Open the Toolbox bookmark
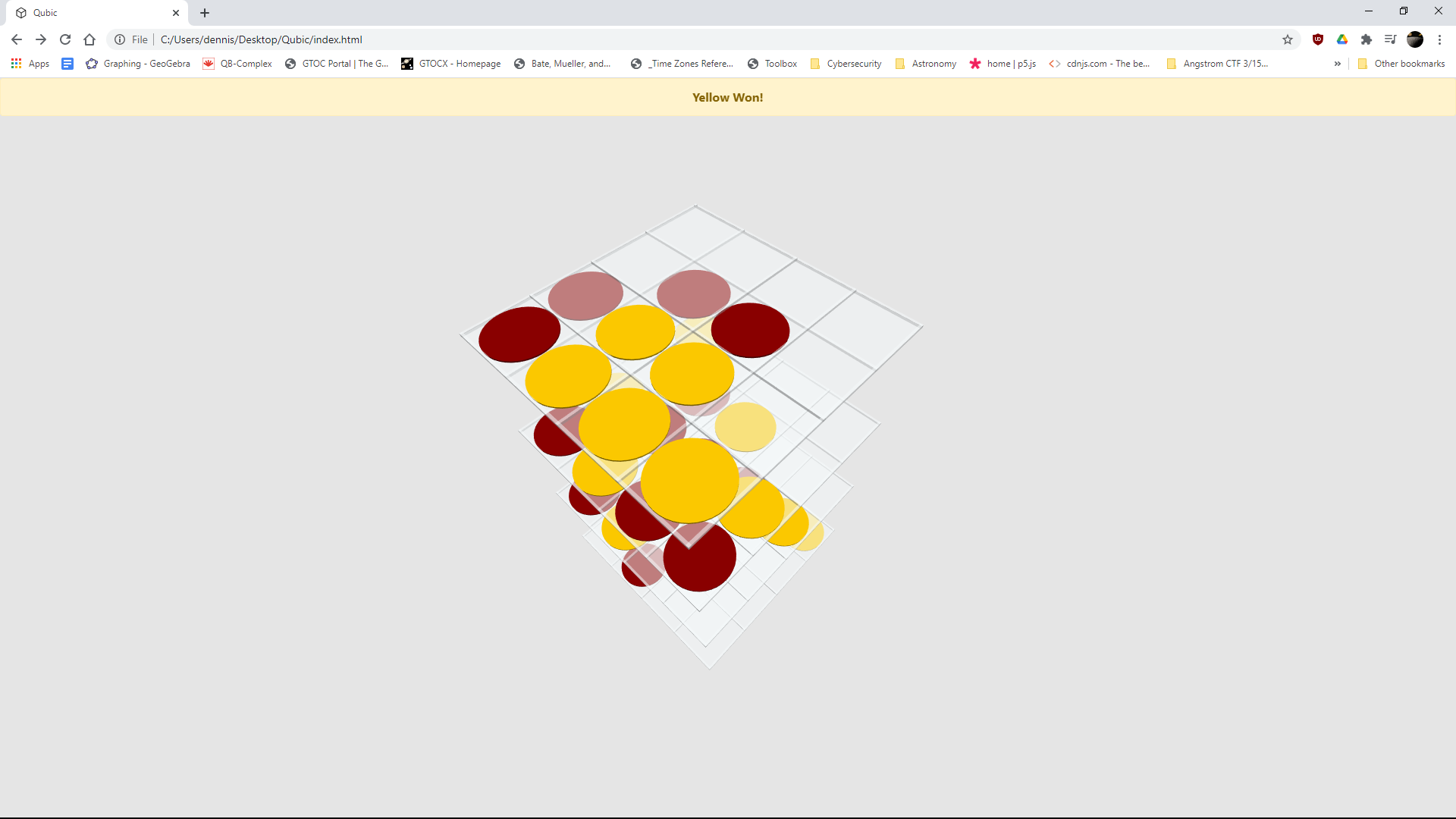Screen dimensions: 1456x819 tap(773, 64)
